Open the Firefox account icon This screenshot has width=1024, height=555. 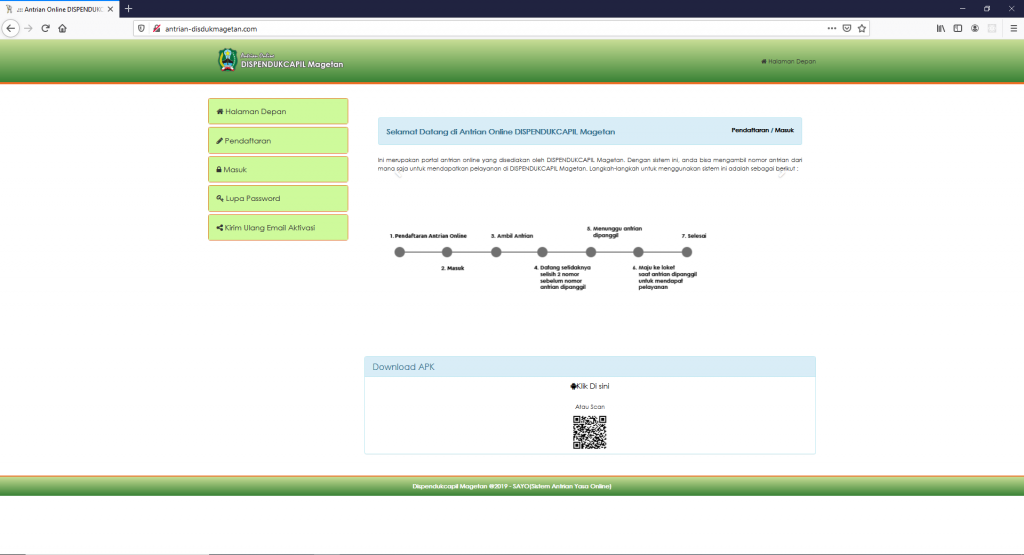975,28
